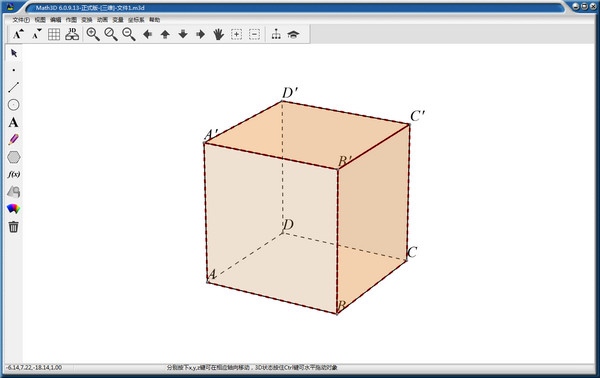
Task: Open the 文件(F) menu
Action: (x=21, y=20)
